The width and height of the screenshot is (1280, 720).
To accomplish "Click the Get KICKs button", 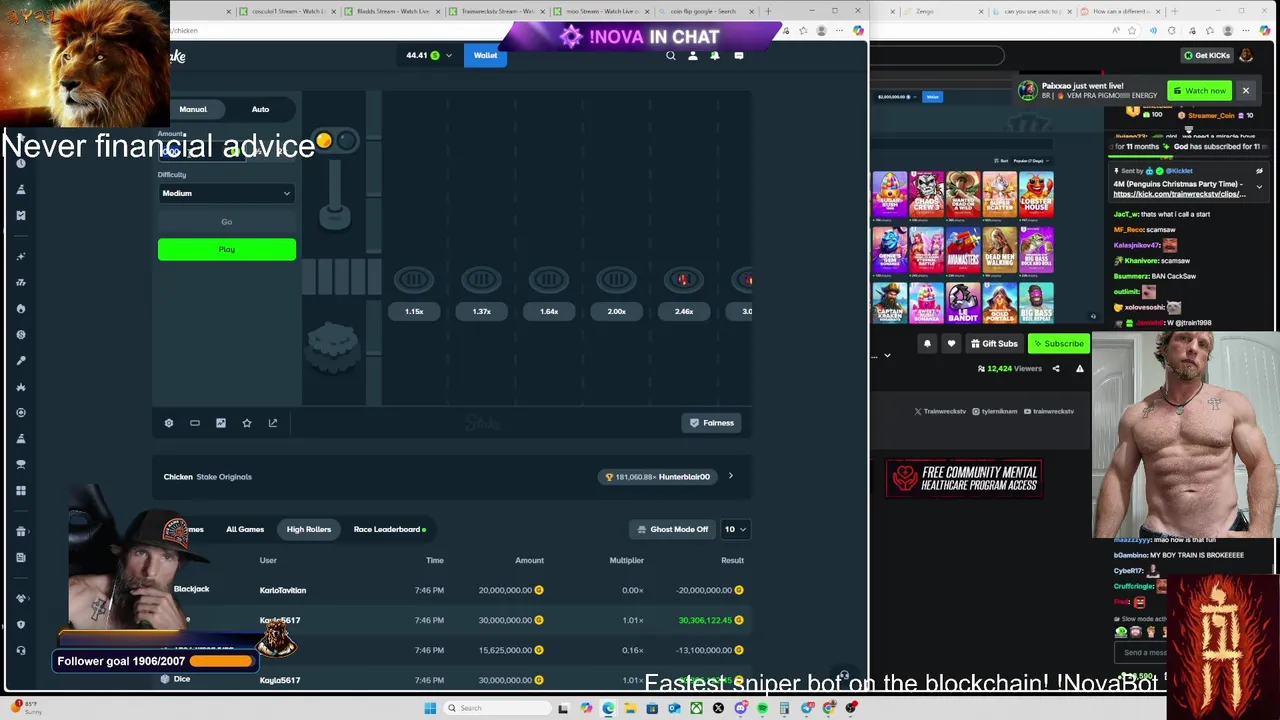I will (x=1206, y=56).
